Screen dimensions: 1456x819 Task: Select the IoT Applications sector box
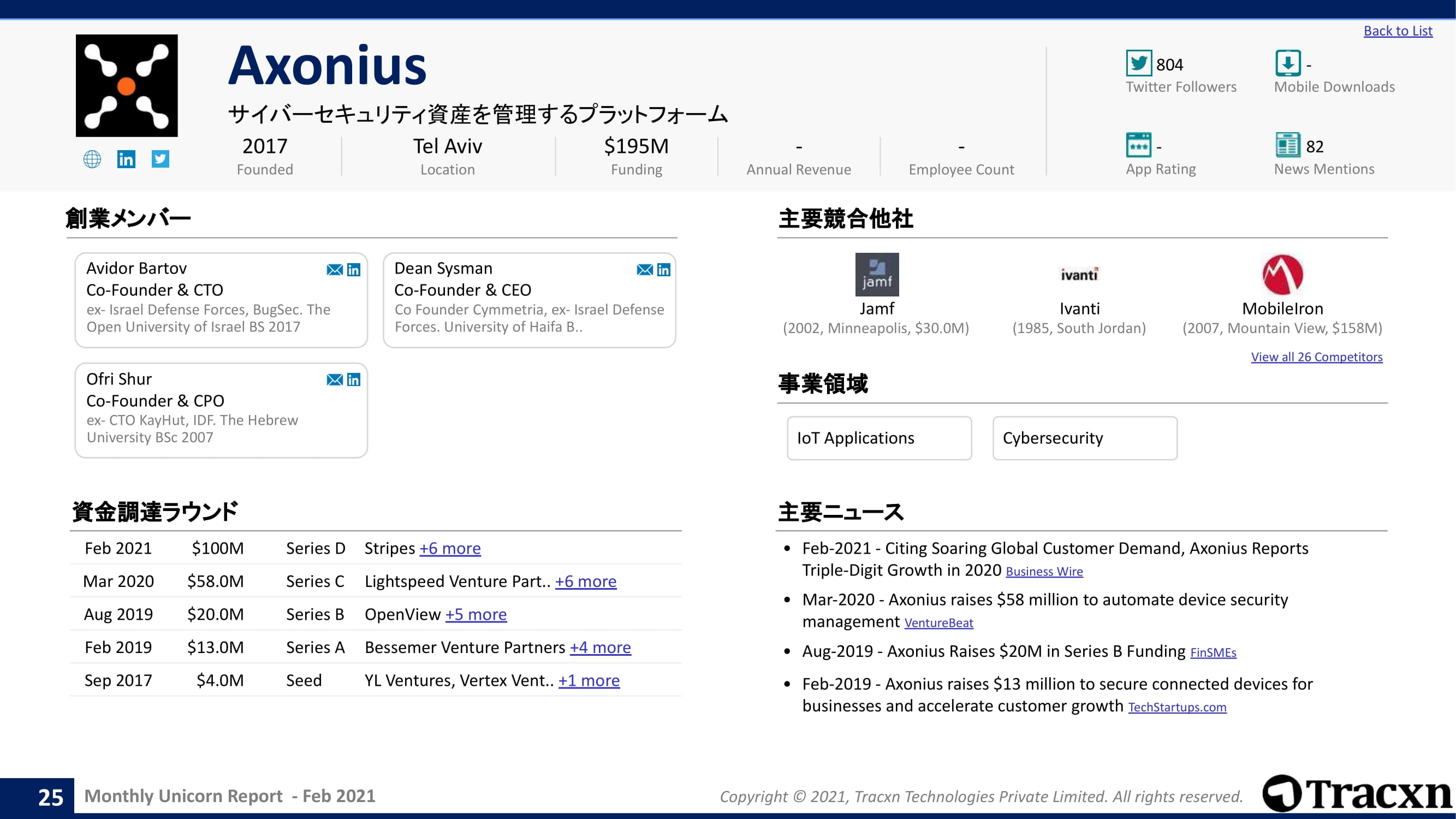[879, 438]
